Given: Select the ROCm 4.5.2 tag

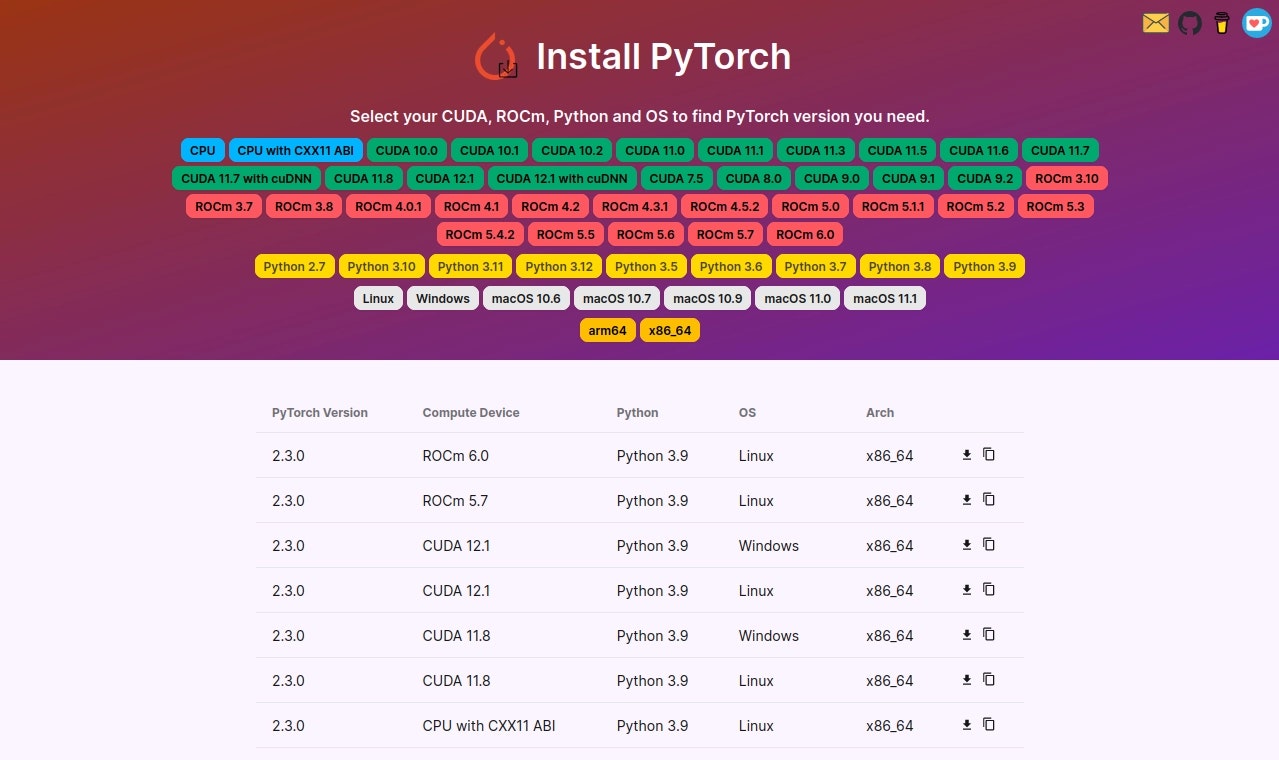Looking at the screenshot, I should coord(725,207).
